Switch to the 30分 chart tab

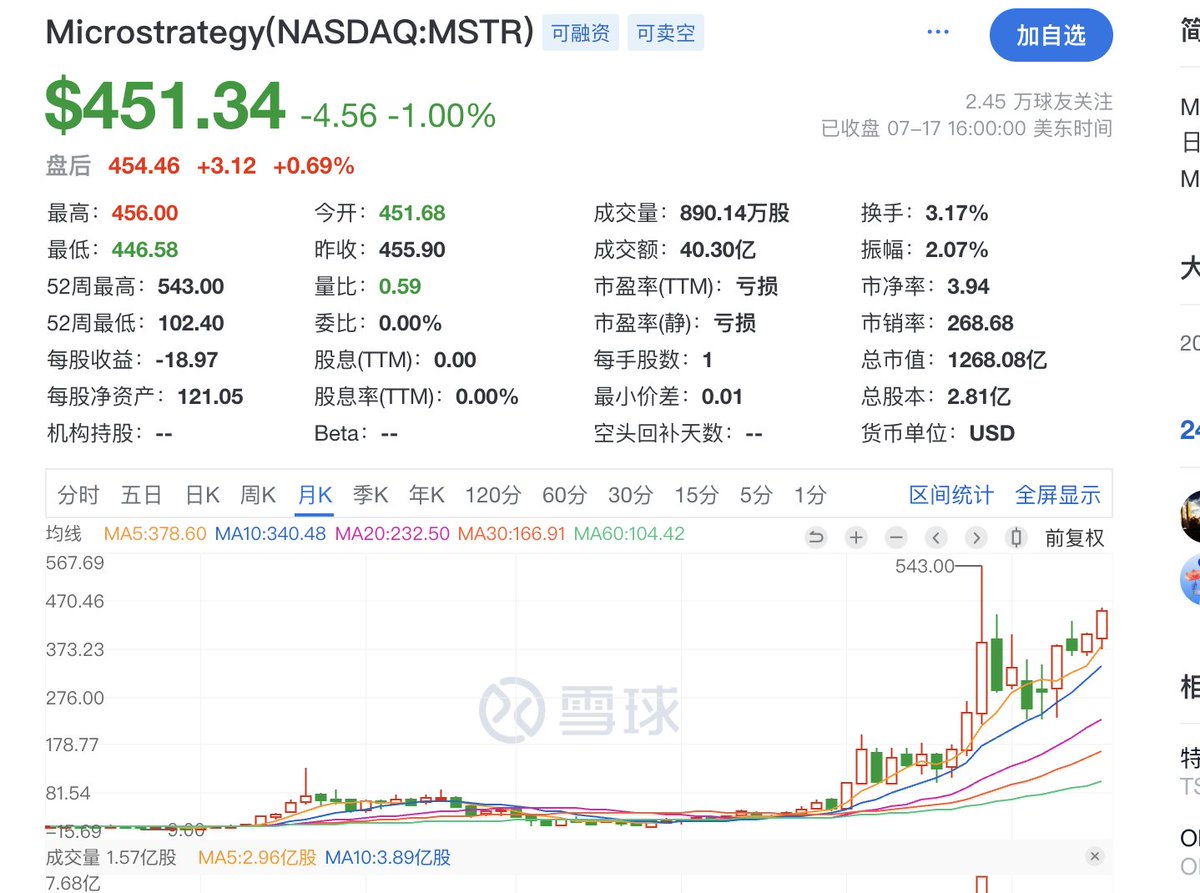pos(630,494)
